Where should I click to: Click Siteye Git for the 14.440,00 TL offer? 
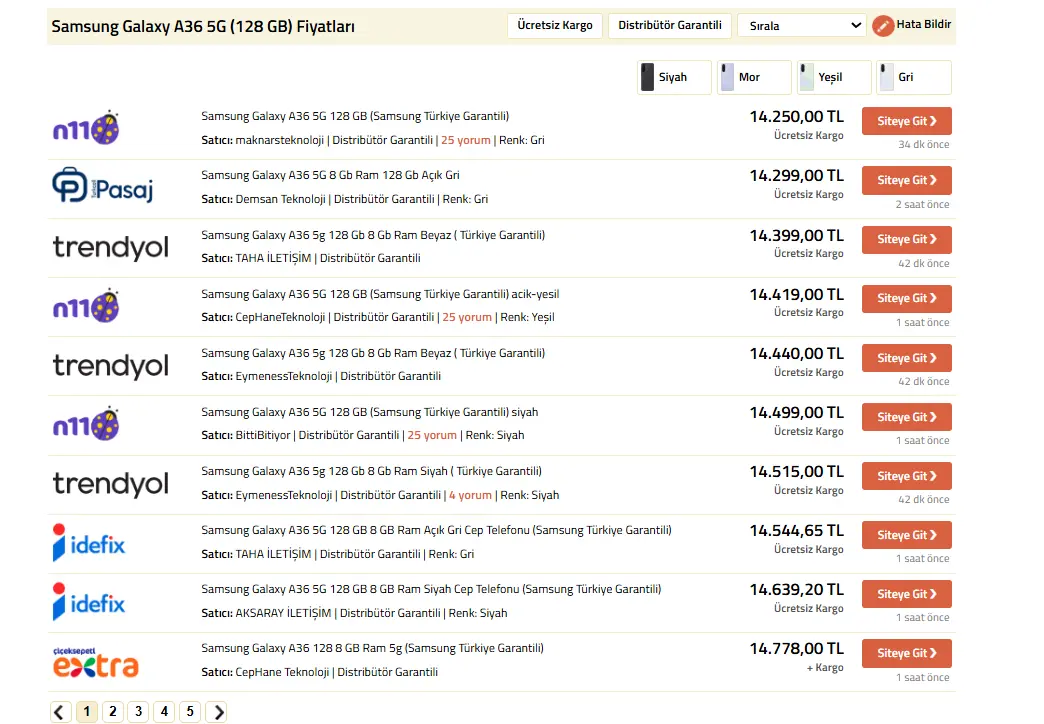(x=906, y=358)
